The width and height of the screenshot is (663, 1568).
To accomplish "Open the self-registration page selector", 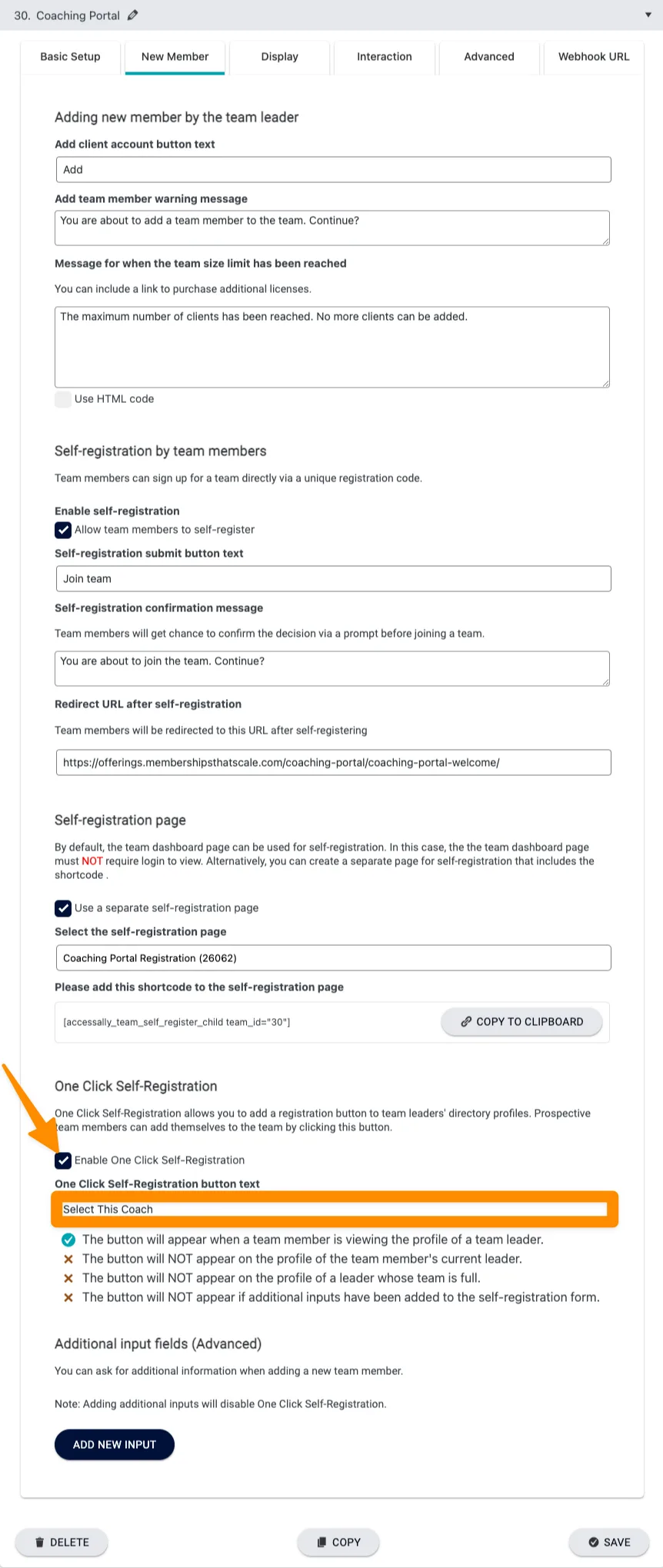I will coord(332,957).
